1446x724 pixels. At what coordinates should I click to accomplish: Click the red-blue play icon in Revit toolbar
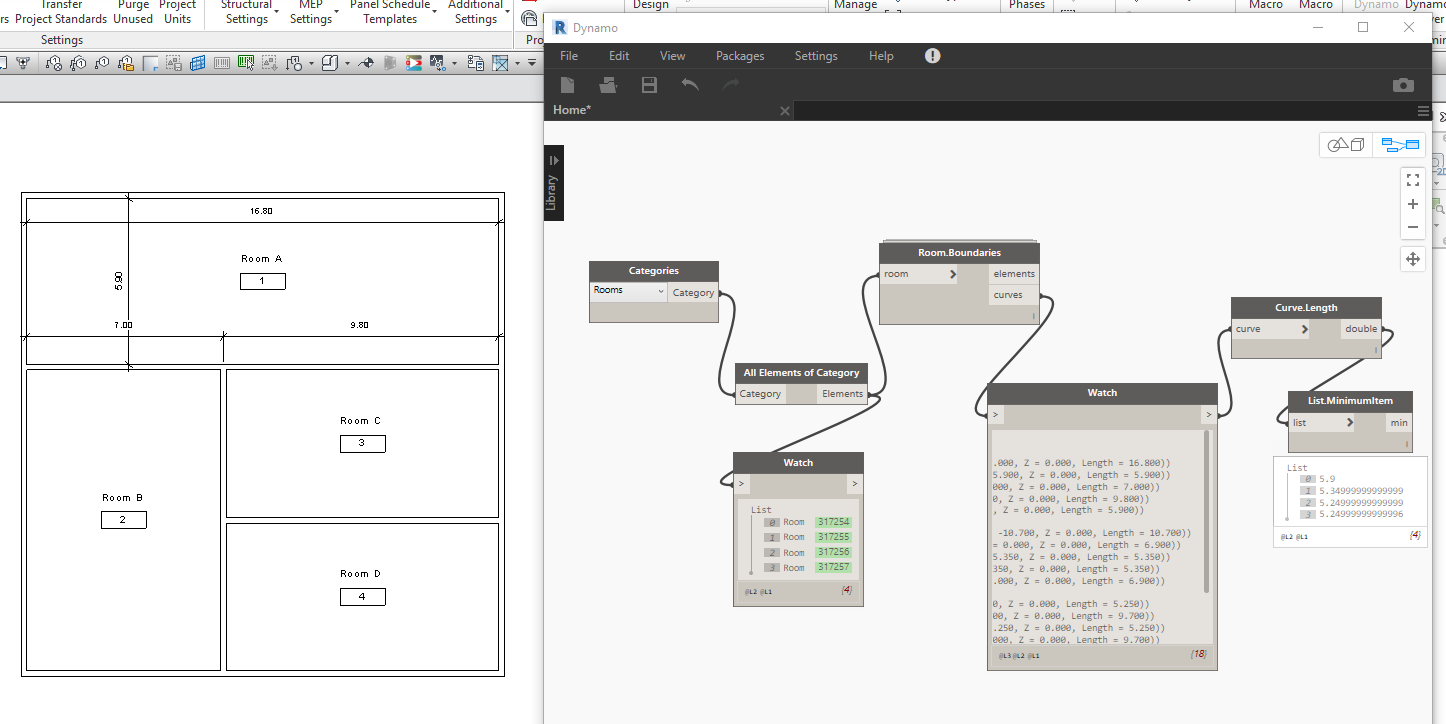(414, 64)
